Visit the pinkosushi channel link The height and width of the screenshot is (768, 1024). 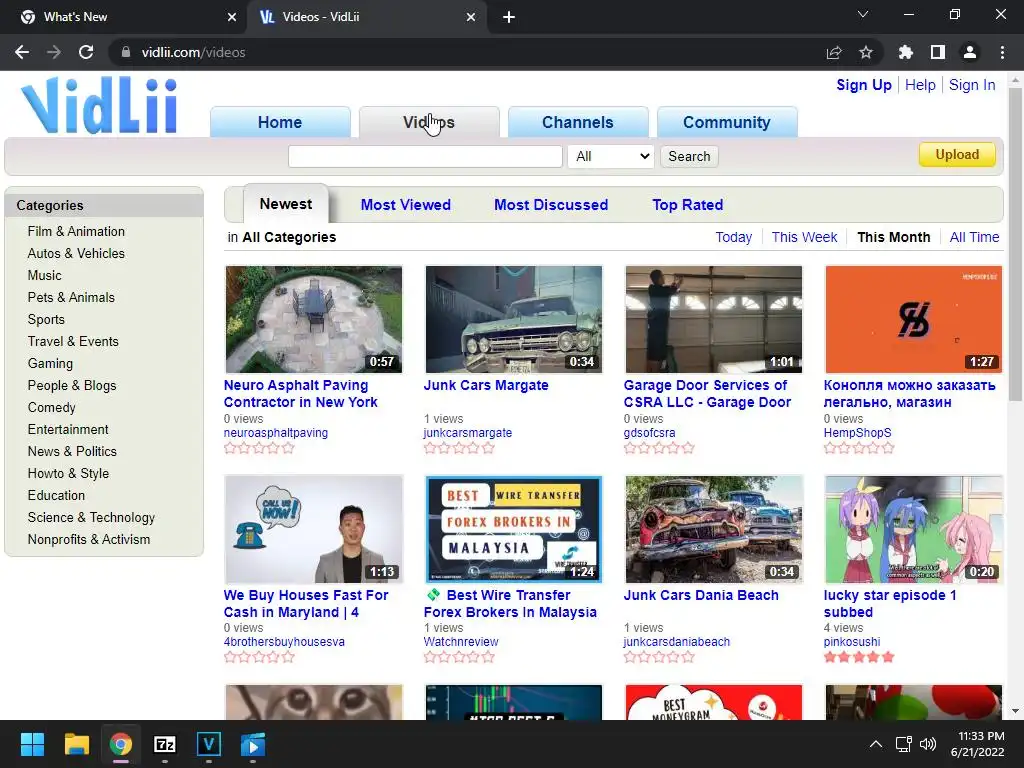pos(852,641)
